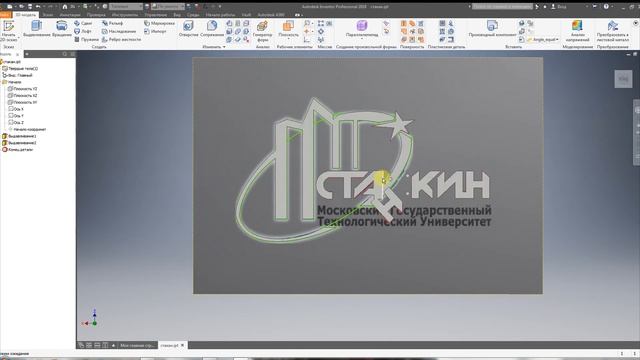Viewport: 640px width, 360px height.
Task: Select the Плоскость (Work Plane) tool
Action: click(x=289, y=28)
